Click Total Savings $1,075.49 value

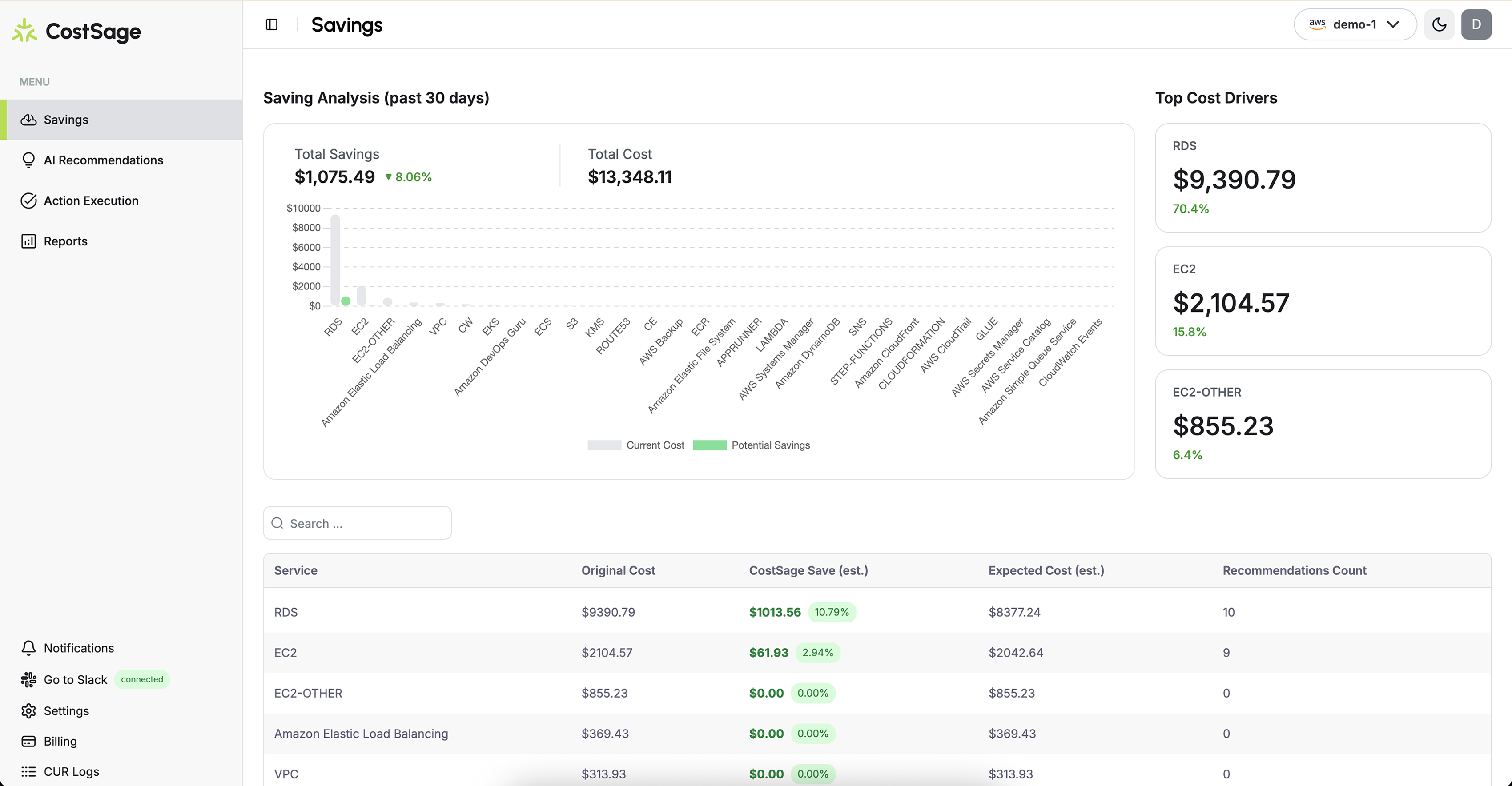pyautogui.click(x=334, y=177)
